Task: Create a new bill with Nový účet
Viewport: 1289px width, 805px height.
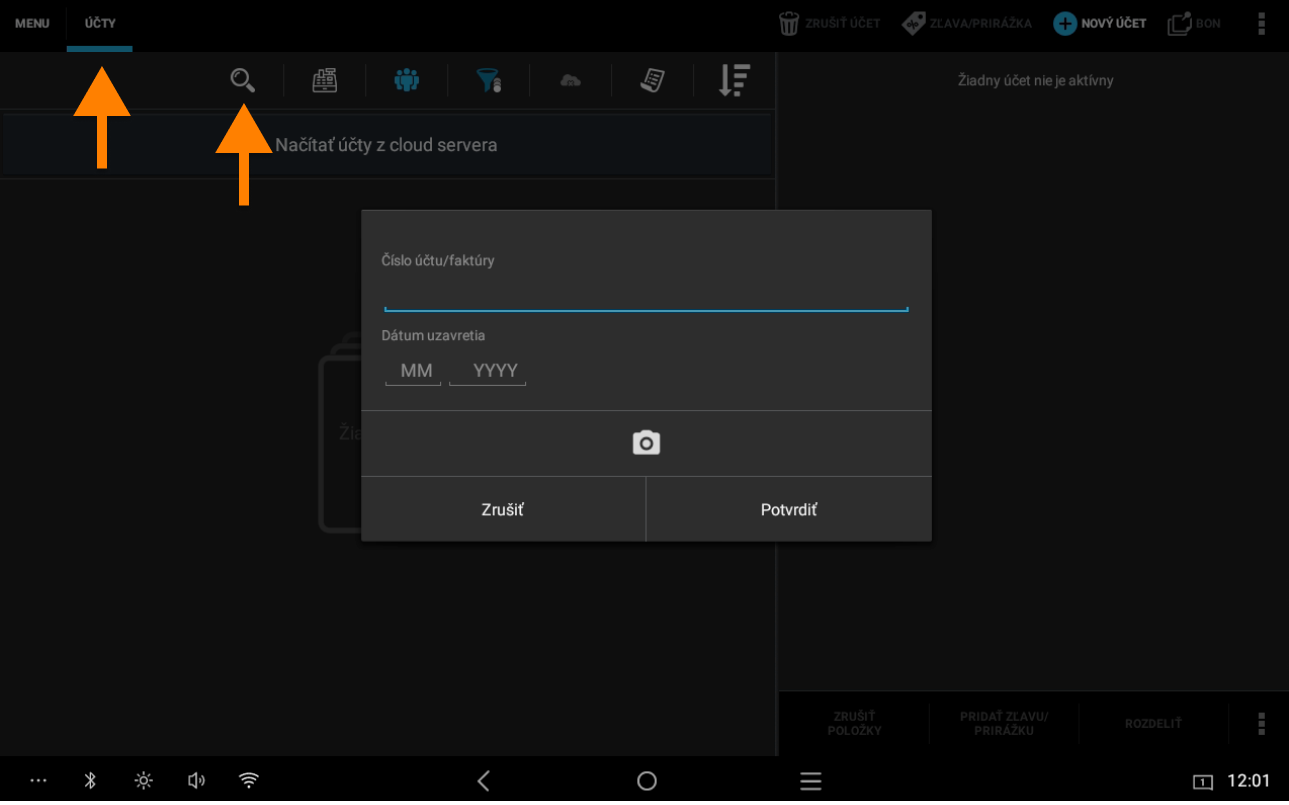Action: pos(1100,23)
